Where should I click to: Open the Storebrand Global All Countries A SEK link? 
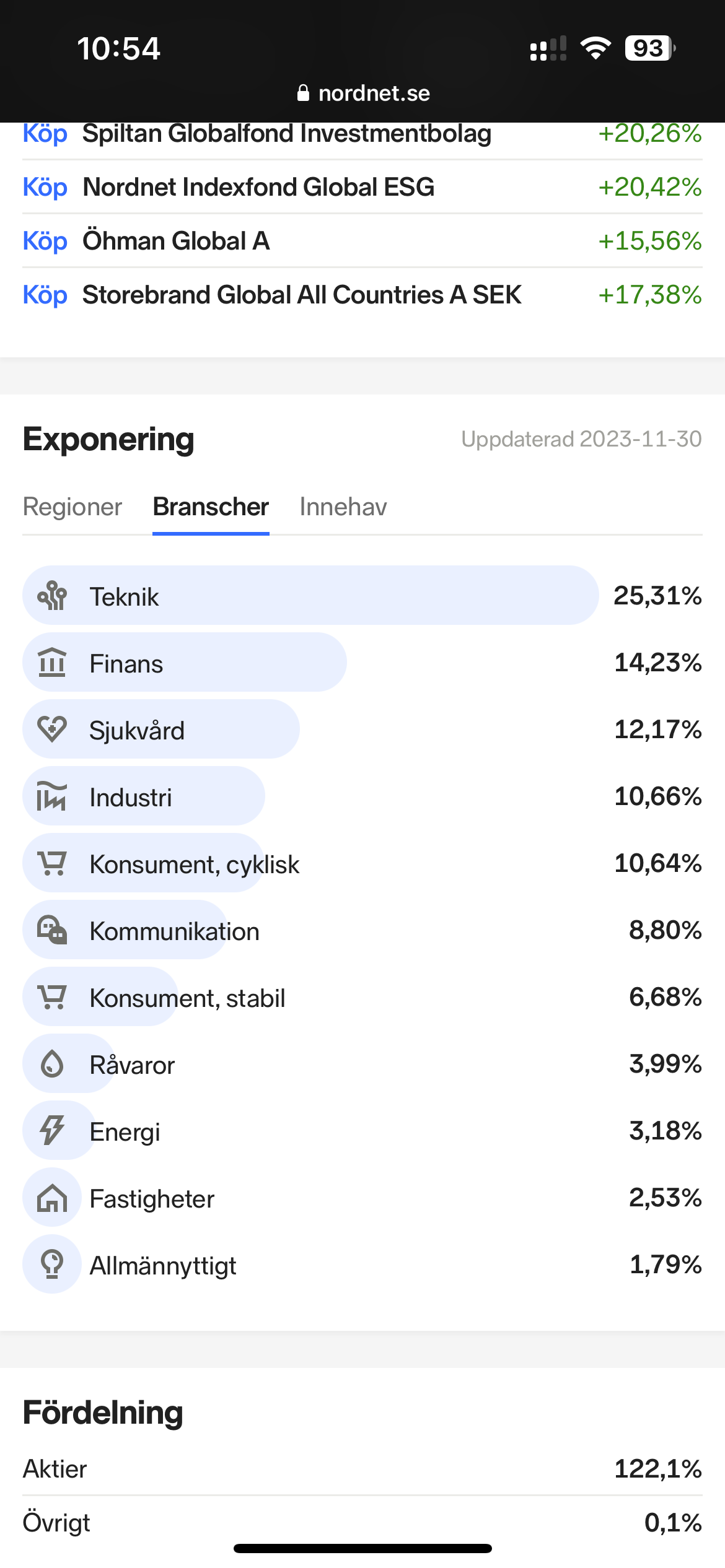(302, 295)
